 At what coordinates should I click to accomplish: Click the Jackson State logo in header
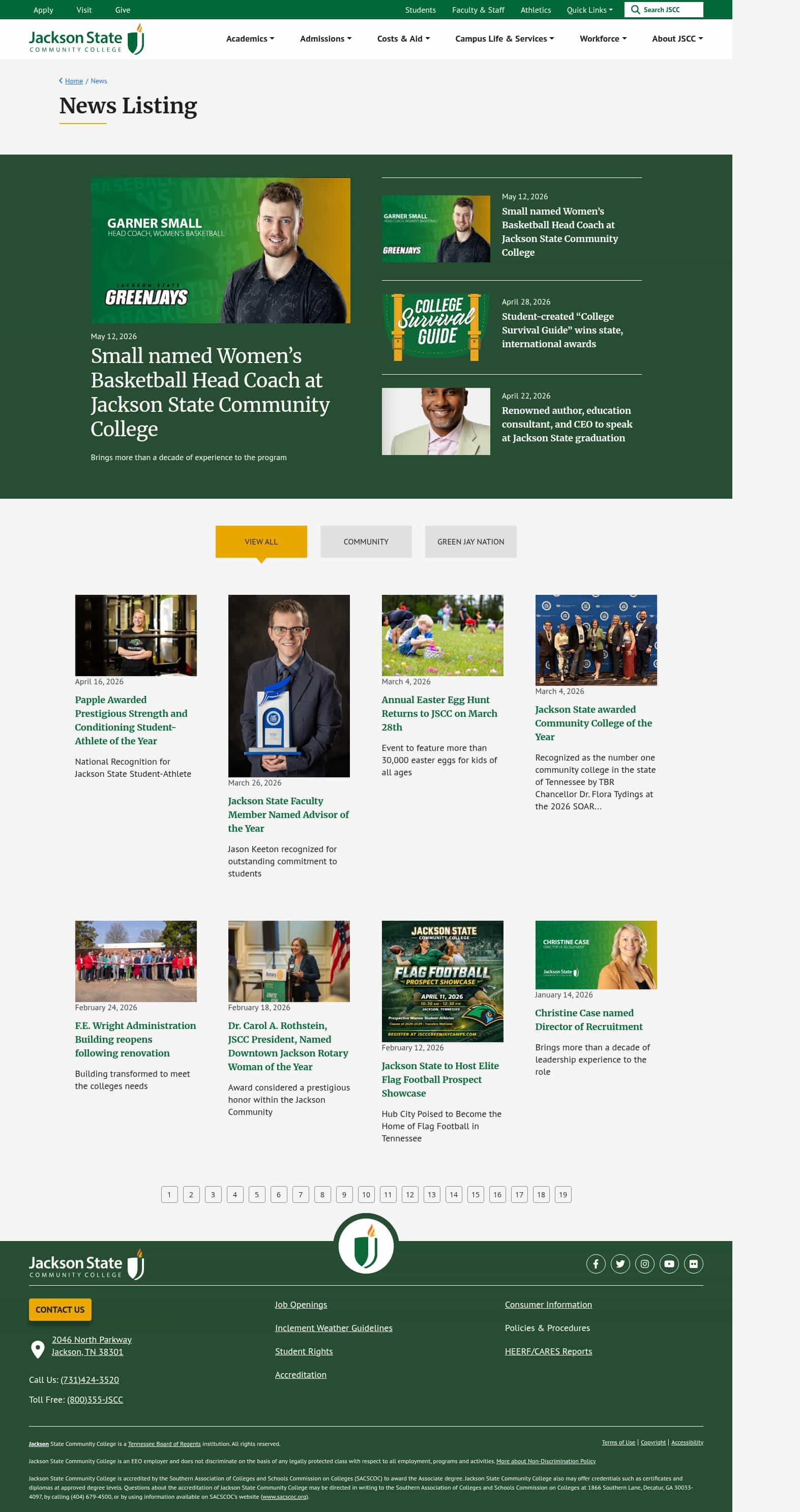click(86, 39)
